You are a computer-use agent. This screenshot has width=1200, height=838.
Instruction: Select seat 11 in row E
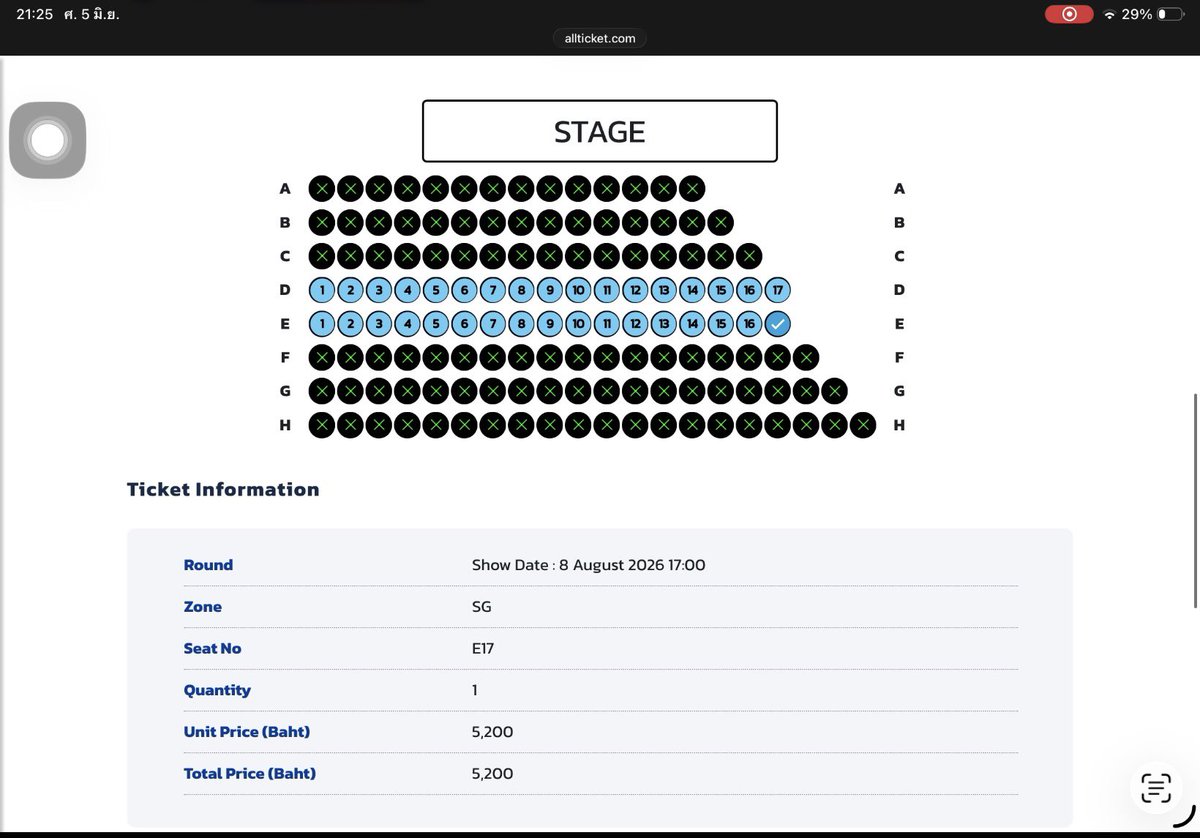tap(607, 324)
